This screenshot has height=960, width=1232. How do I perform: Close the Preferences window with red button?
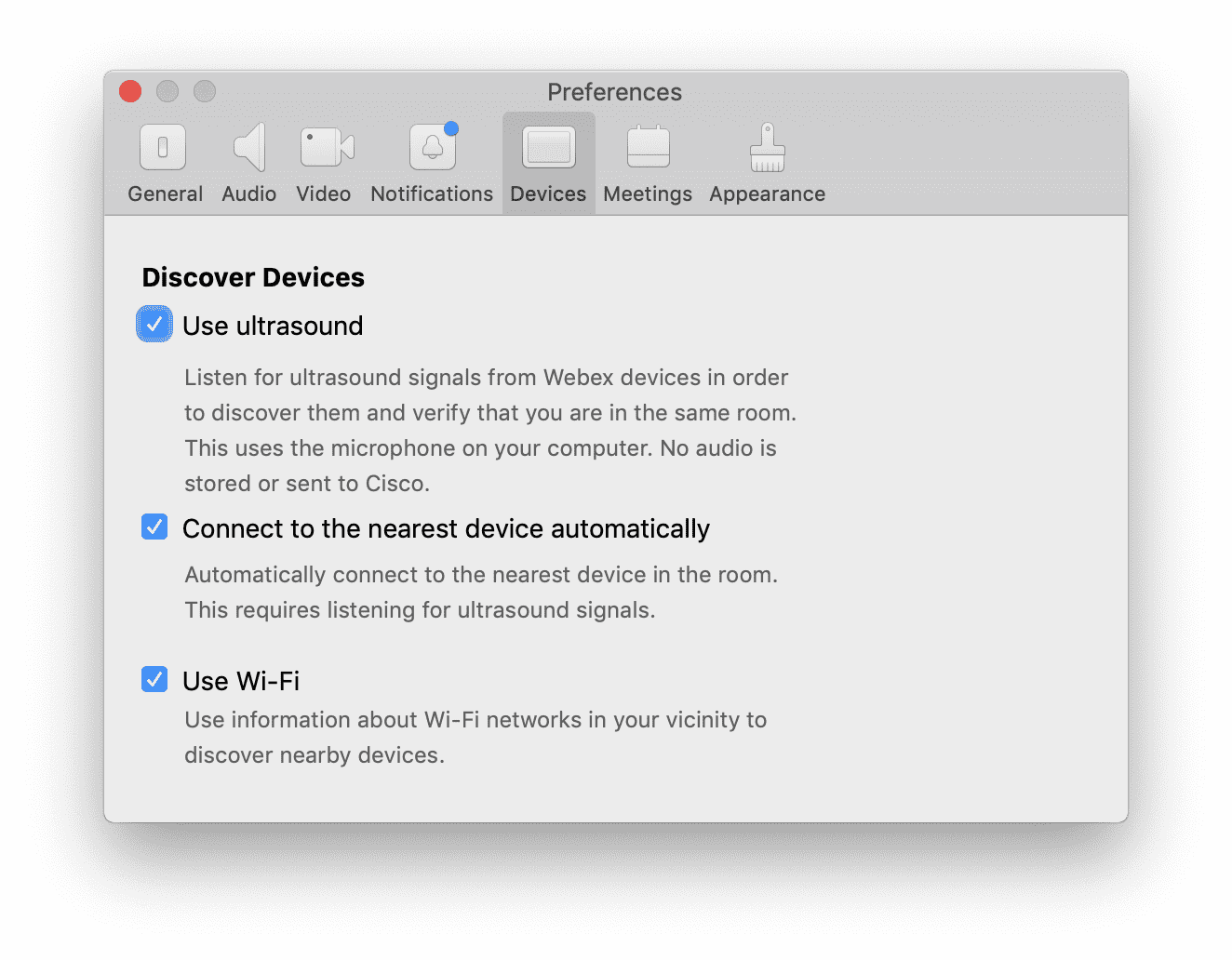[x=130, y=91]
